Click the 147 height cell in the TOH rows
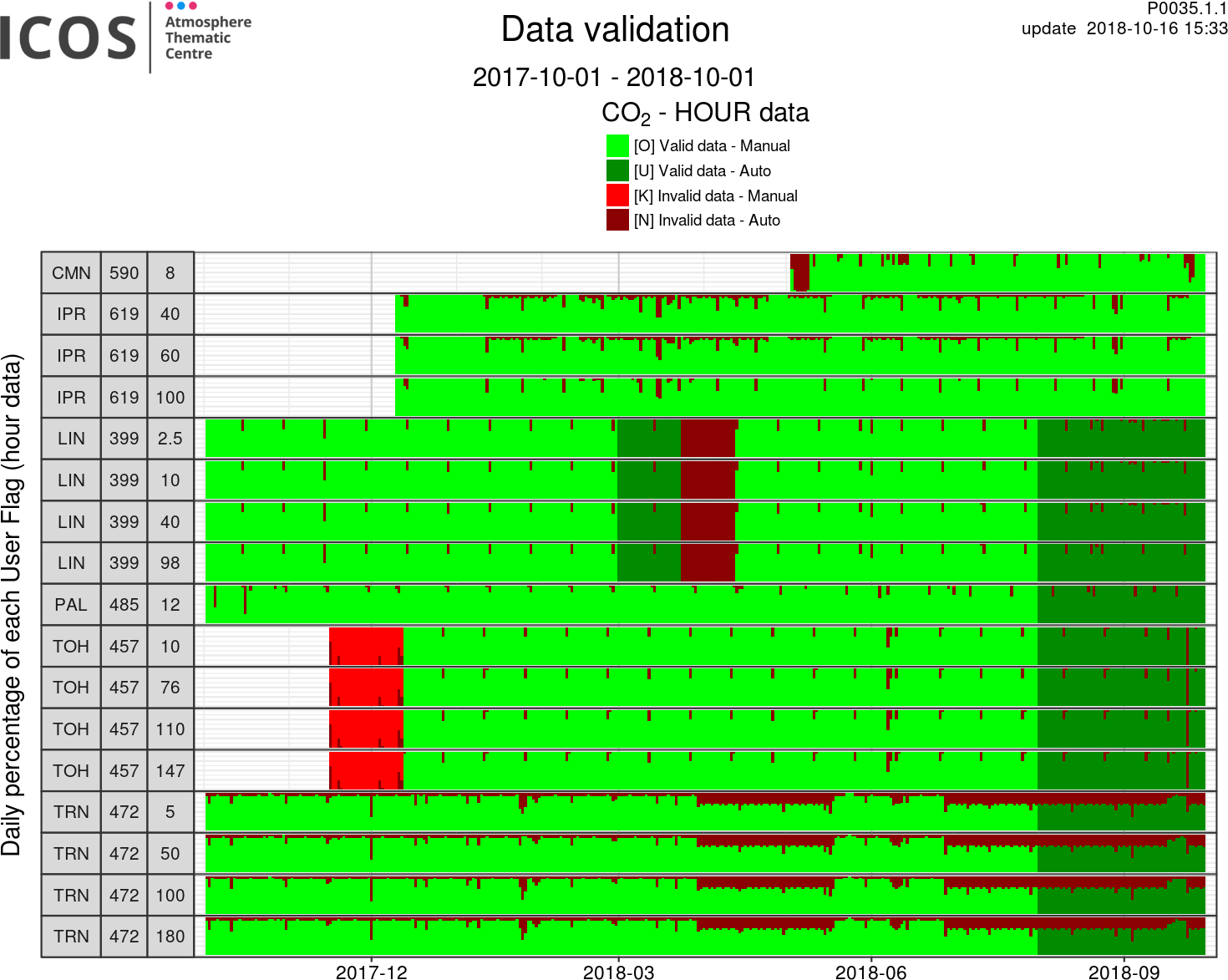The height and width of the screenshot is (980, 1228). coord(170,770)
